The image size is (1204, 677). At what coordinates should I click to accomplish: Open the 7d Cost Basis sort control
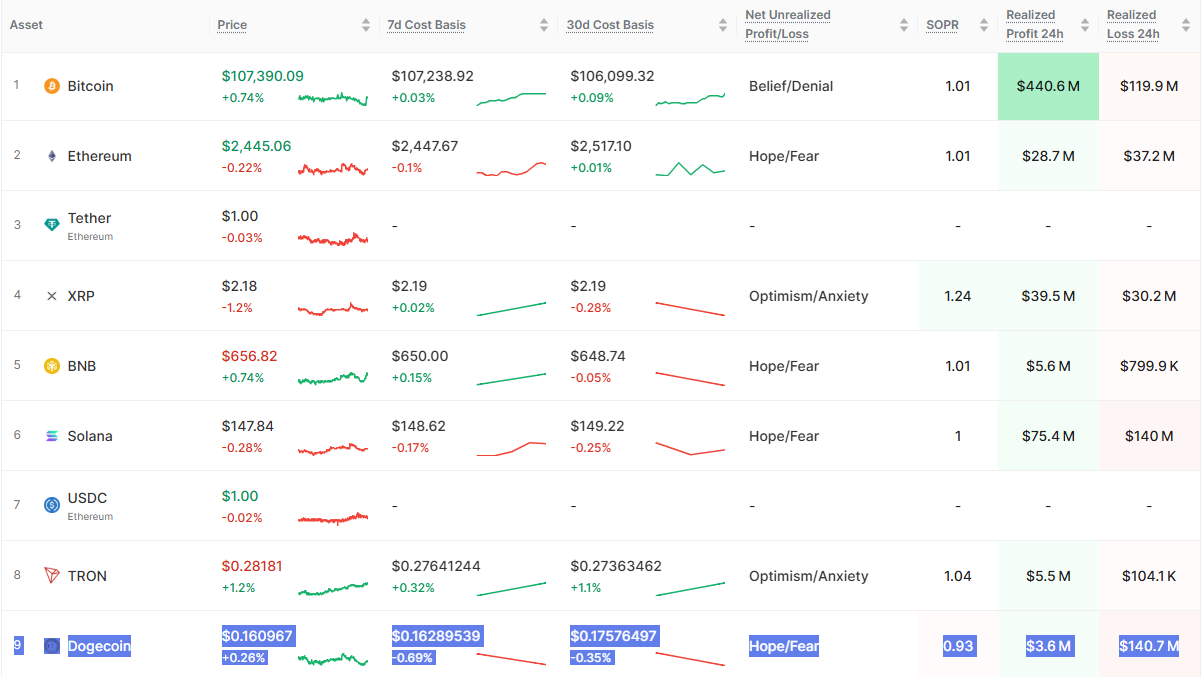pos(543,24)
